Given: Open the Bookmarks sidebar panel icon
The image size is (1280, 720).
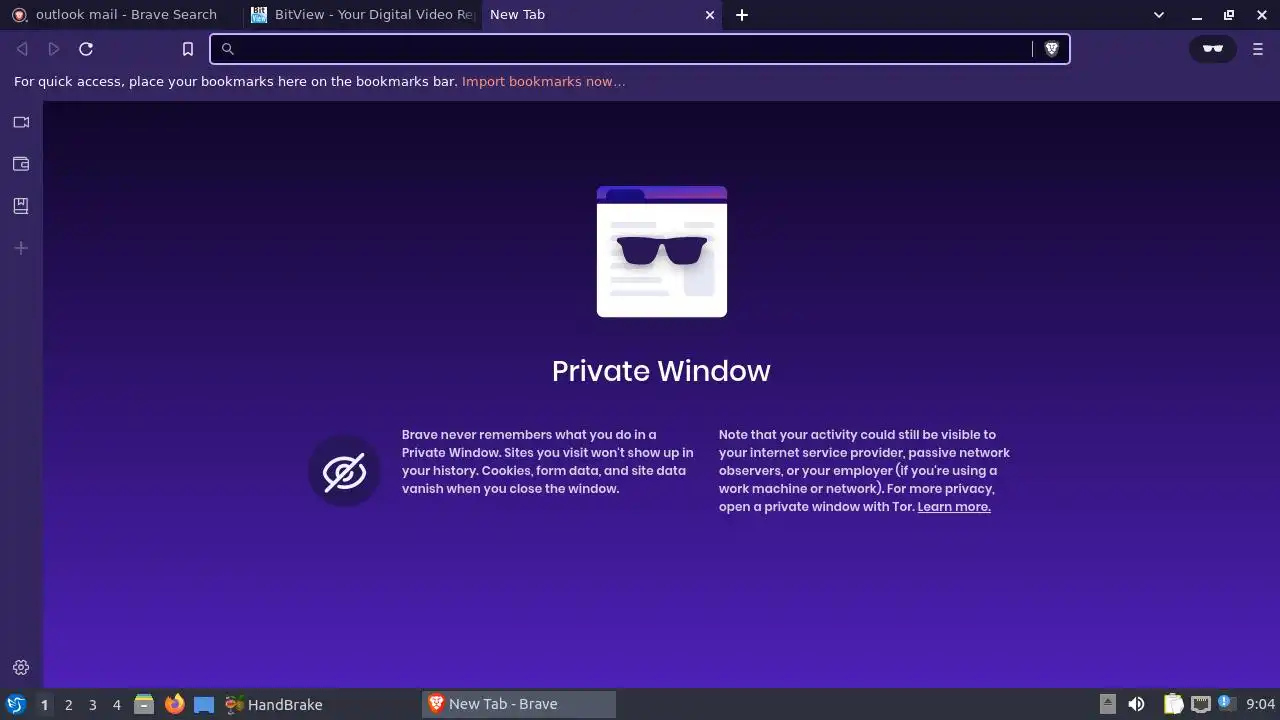Looking at the screenshot, I should tap(21, 206).
